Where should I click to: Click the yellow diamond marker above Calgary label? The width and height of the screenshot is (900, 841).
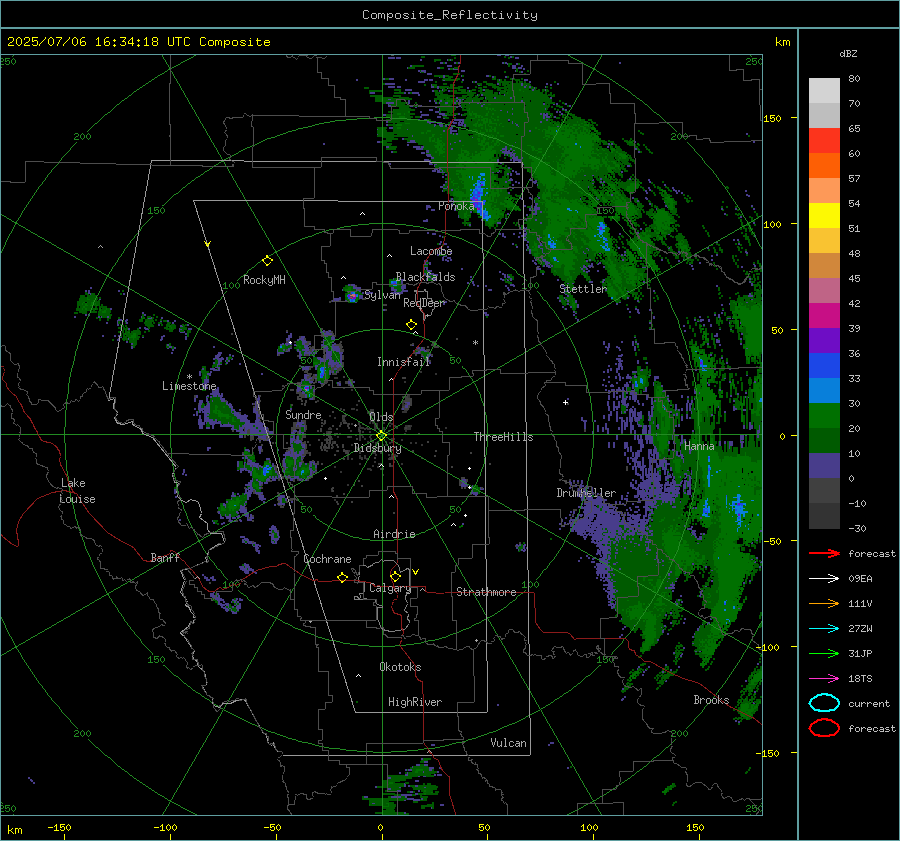pyautogui.click(x=395, y=576)
